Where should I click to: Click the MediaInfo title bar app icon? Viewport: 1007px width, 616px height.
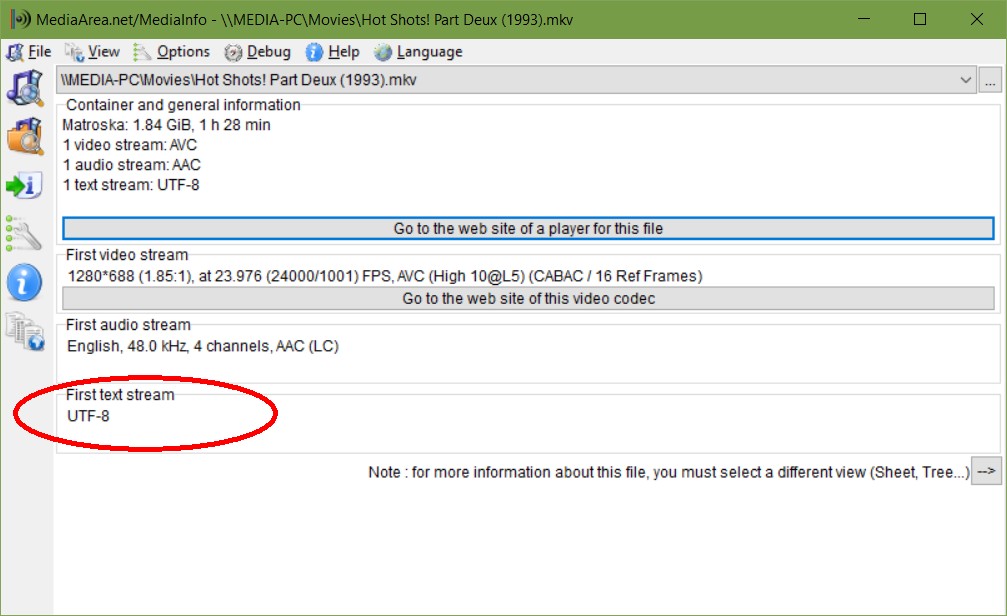21,19
